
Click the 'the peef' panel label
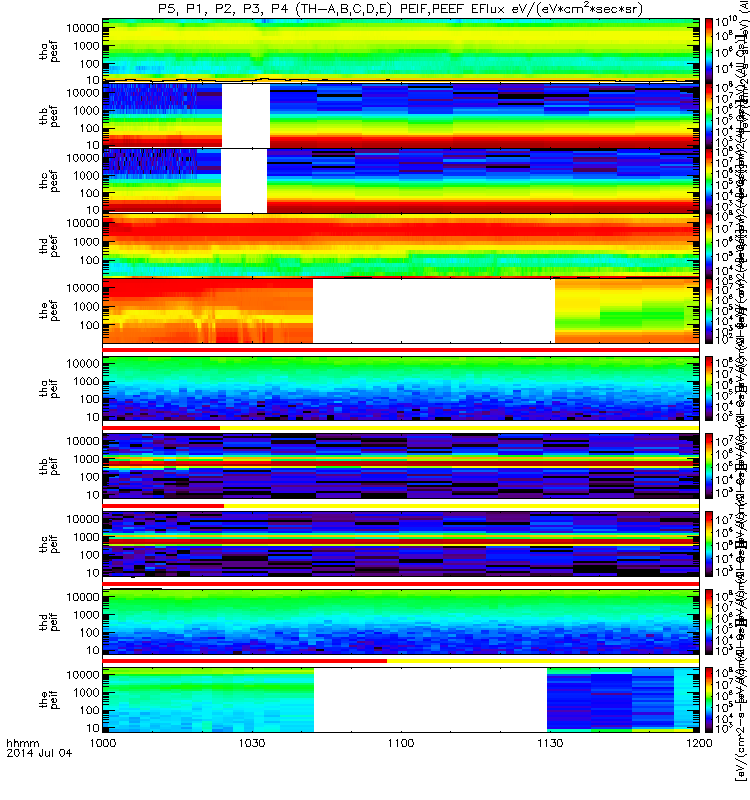[x=49, y=311]
